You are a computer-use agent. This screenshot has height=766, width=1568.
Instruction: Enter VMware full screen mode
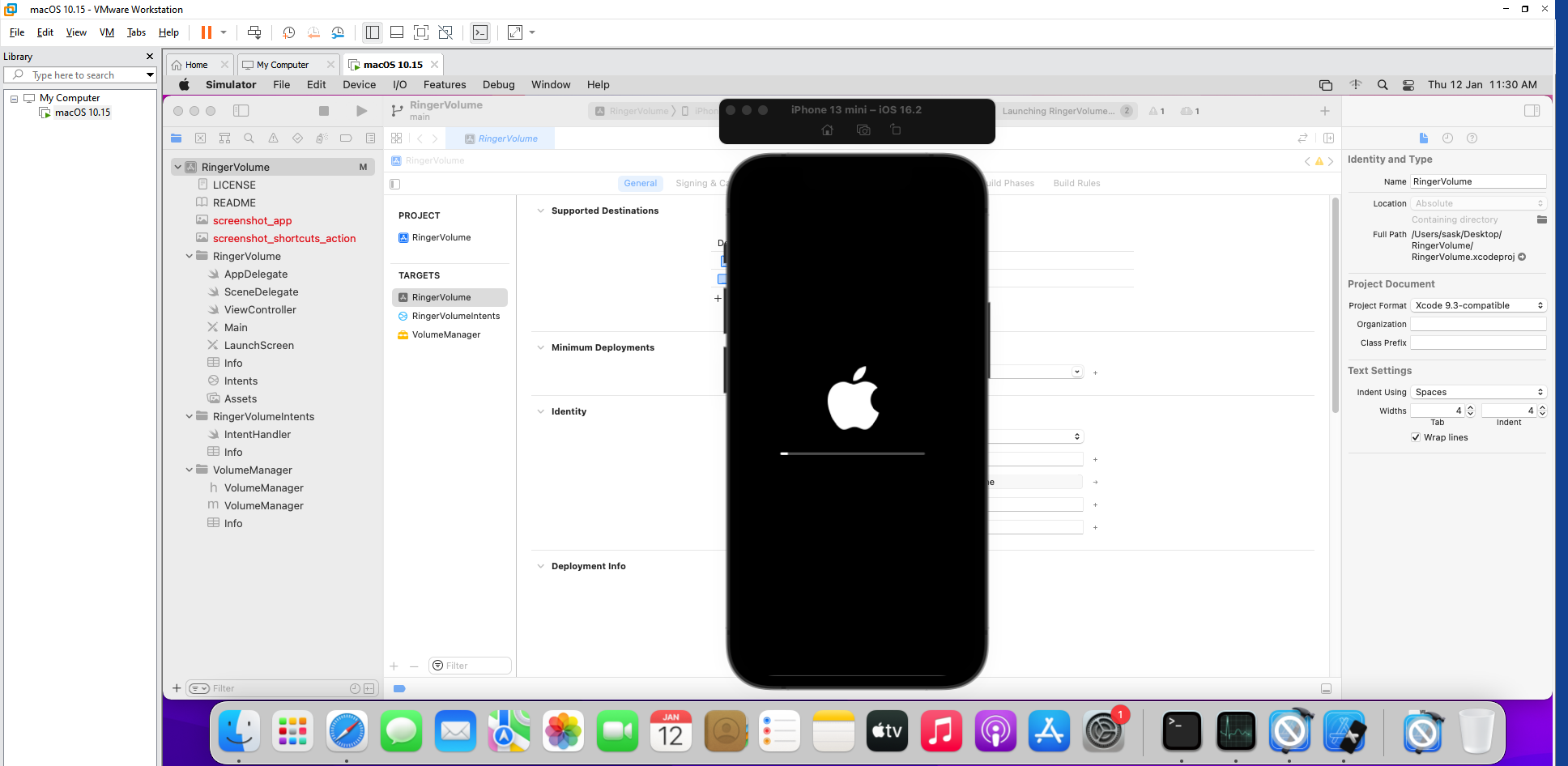421,32
